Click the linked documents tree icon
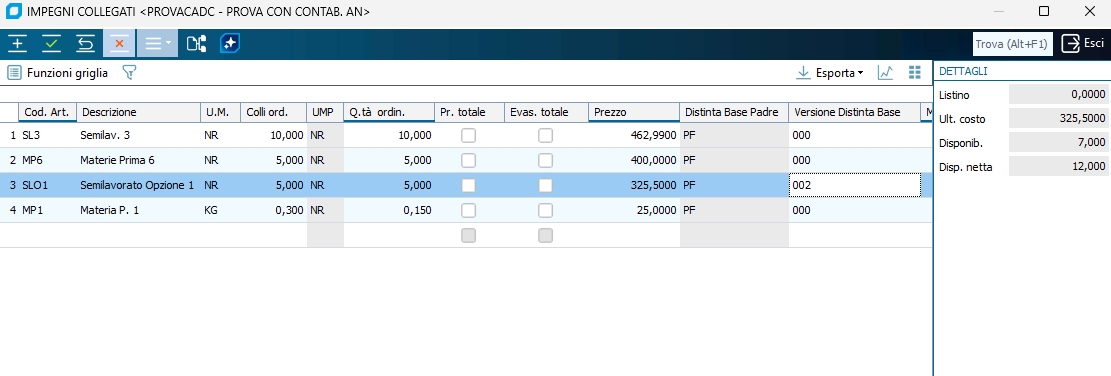1111x376 pixels. point(196,44)
